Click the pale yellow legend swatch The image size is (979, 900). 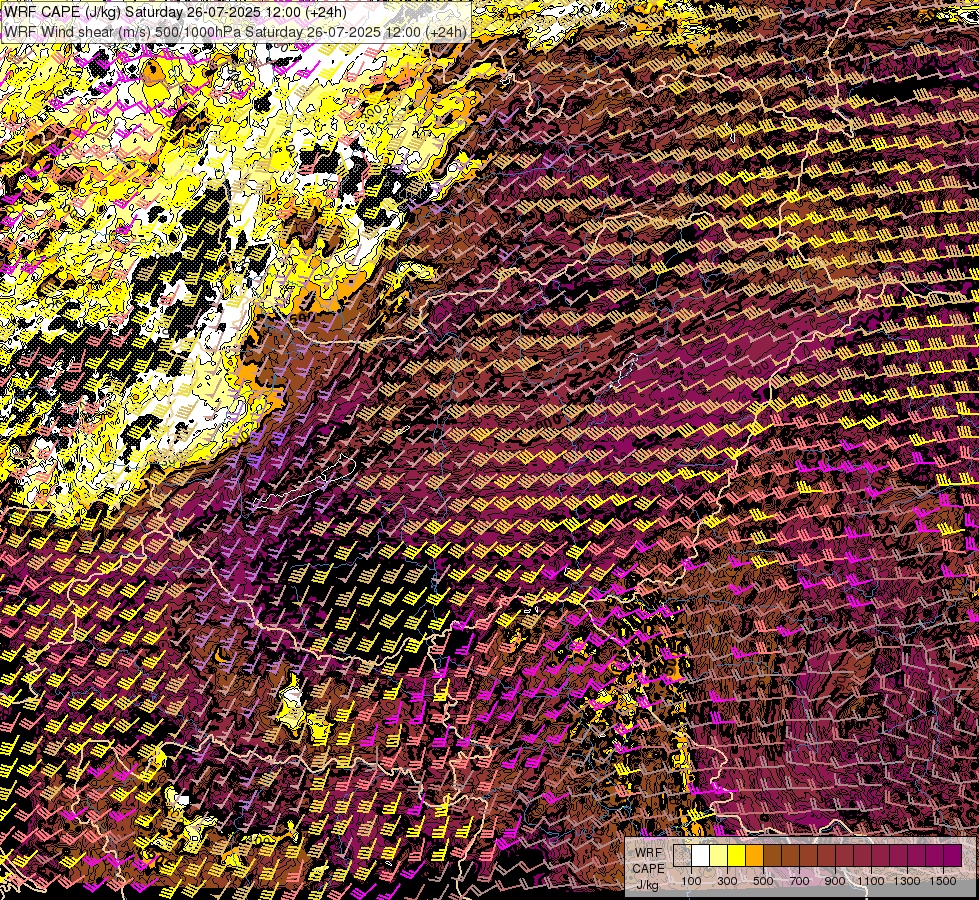pos(719,856)
